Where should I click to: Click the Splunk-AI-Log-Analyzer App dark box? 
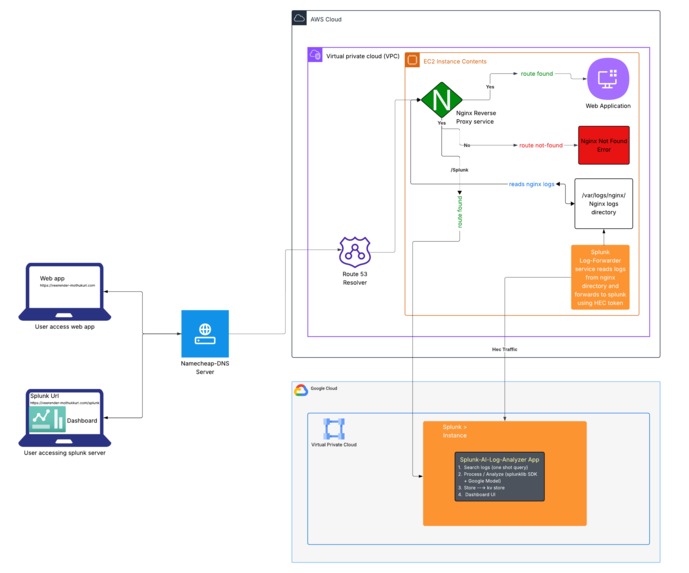[500, 477]
